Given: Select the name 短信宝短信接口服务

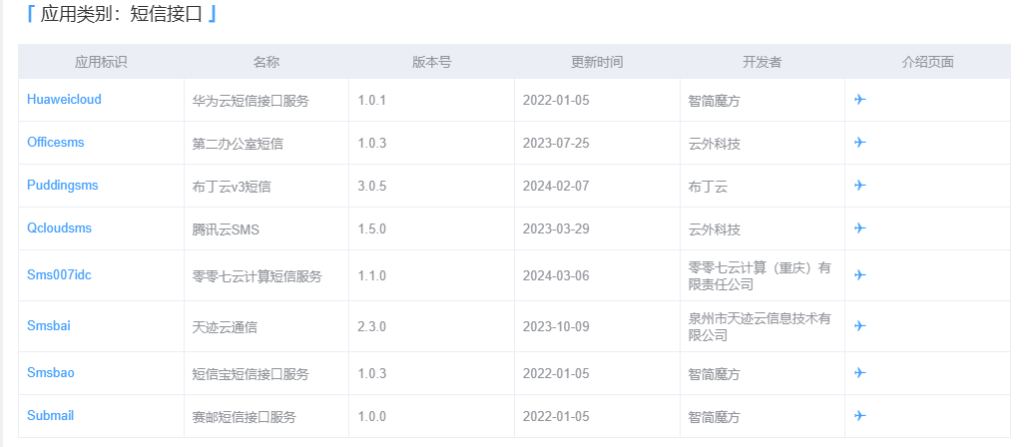Looking at the screenshot, I should 251,374.
